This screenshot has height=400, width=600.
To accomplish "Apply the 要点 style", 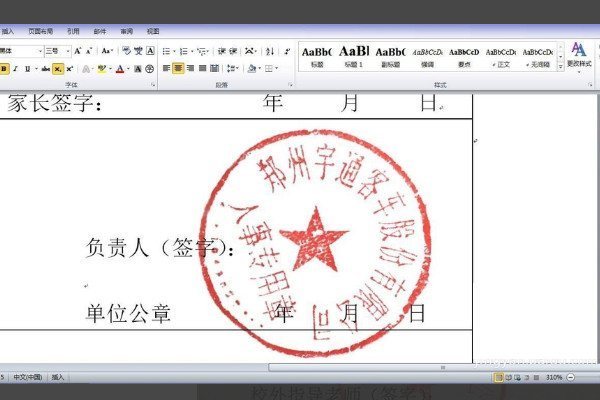I will [464, 57].
